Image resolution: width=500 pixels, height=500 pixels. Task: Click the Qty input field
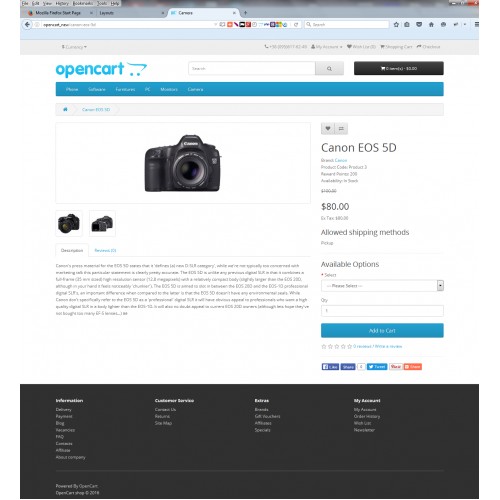coord(382,311)
